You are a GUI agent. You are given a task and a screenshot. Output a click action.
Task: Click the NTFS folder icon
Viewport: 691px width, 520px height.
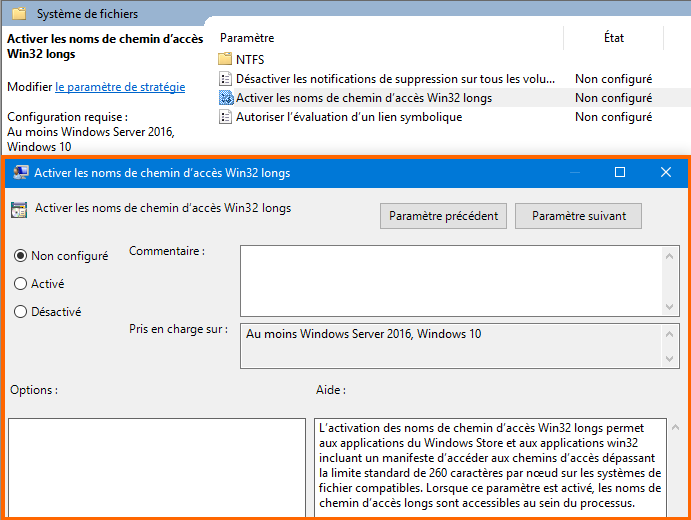pos(225,59)
